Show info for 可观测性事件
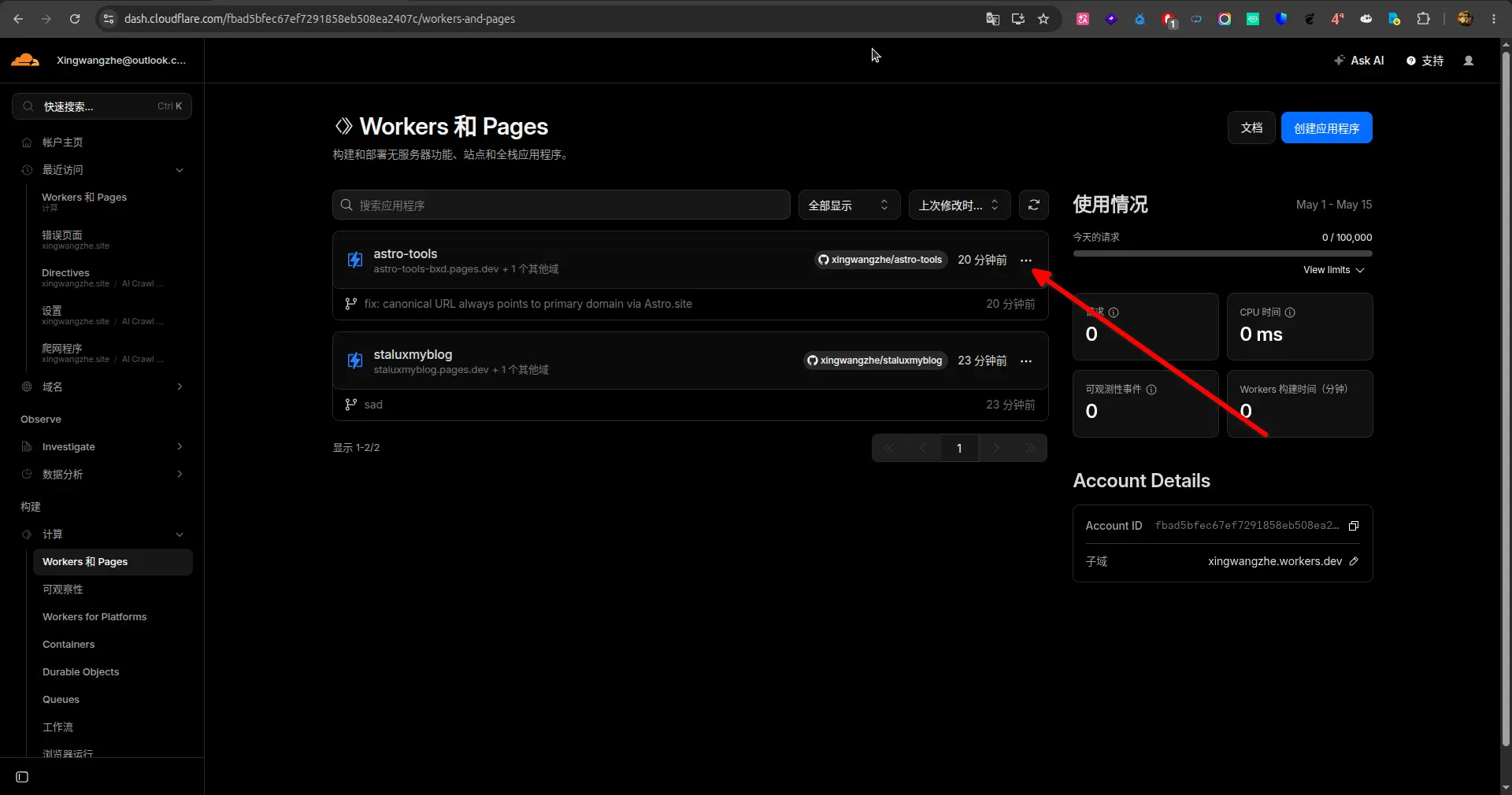1512x795 pixels. [x=1151, y=390]
